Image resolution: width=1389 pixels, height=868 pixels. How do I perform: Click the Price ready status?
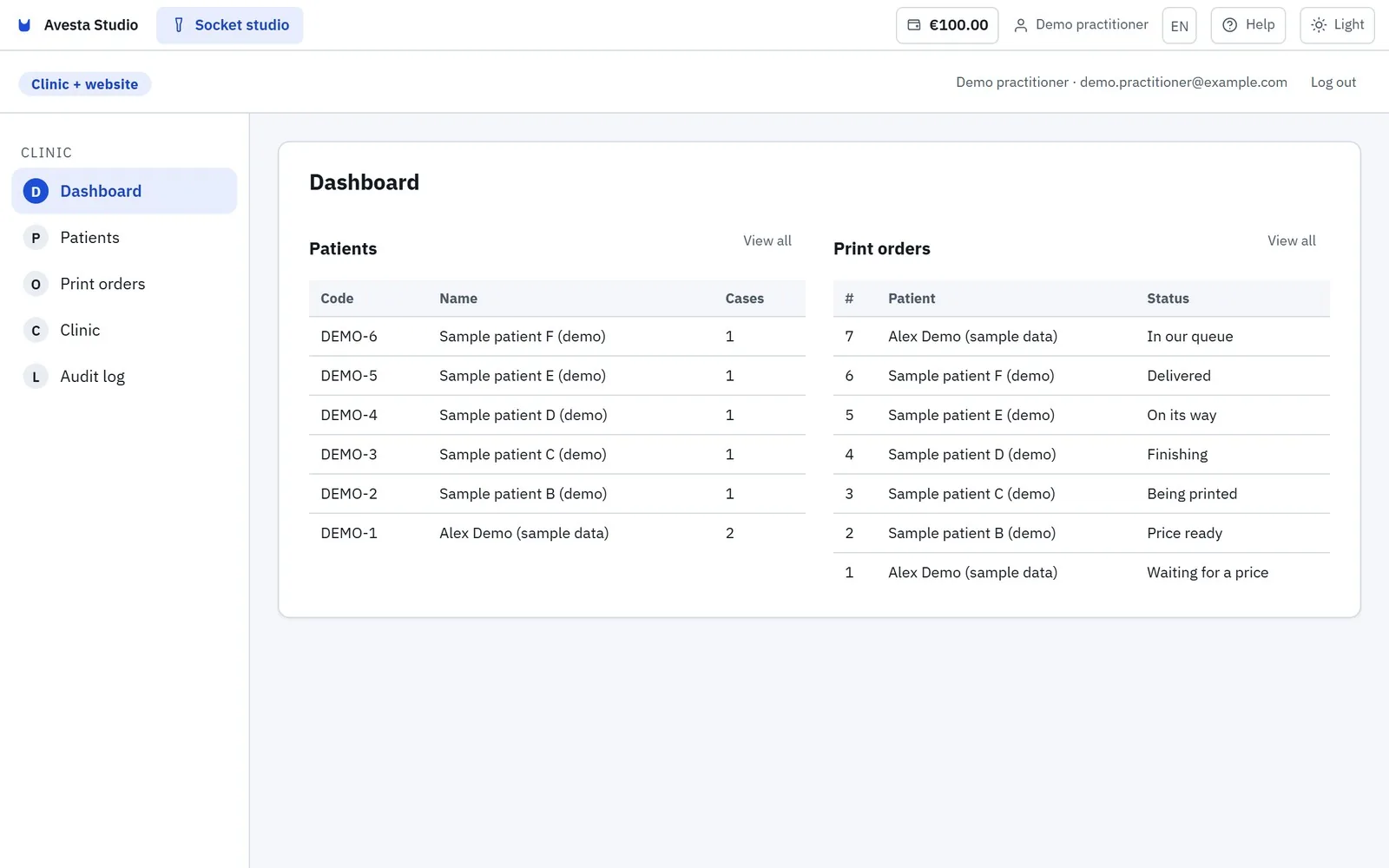[x=1184, y=533]
